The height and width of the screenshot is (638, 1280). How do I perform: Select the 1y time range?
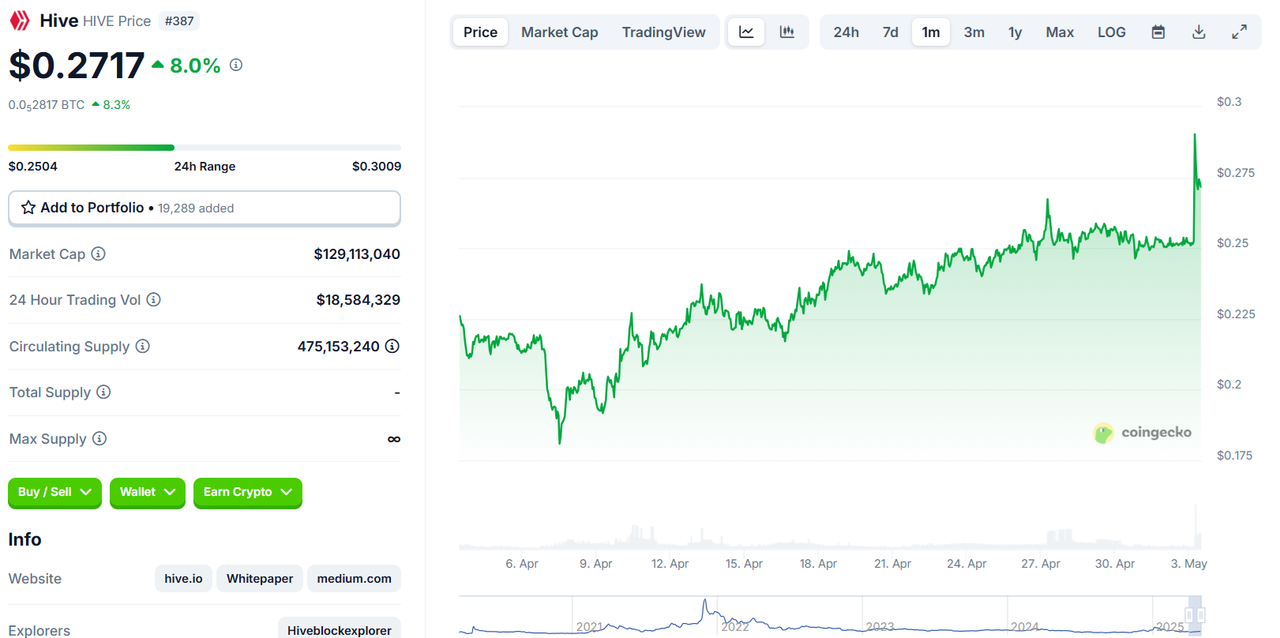point(1015,32)
